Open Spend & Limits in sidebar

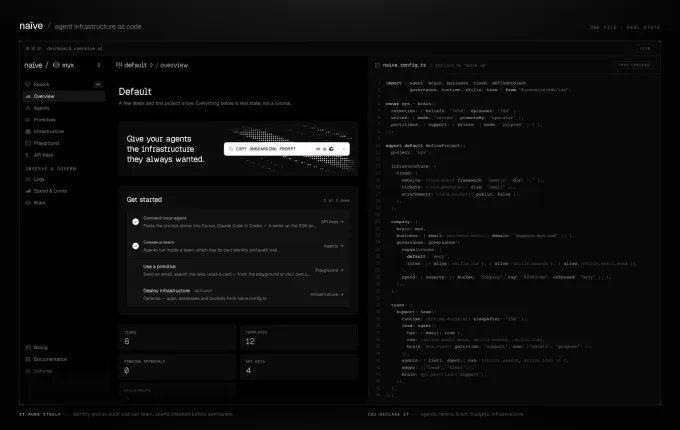pos(64,191)
